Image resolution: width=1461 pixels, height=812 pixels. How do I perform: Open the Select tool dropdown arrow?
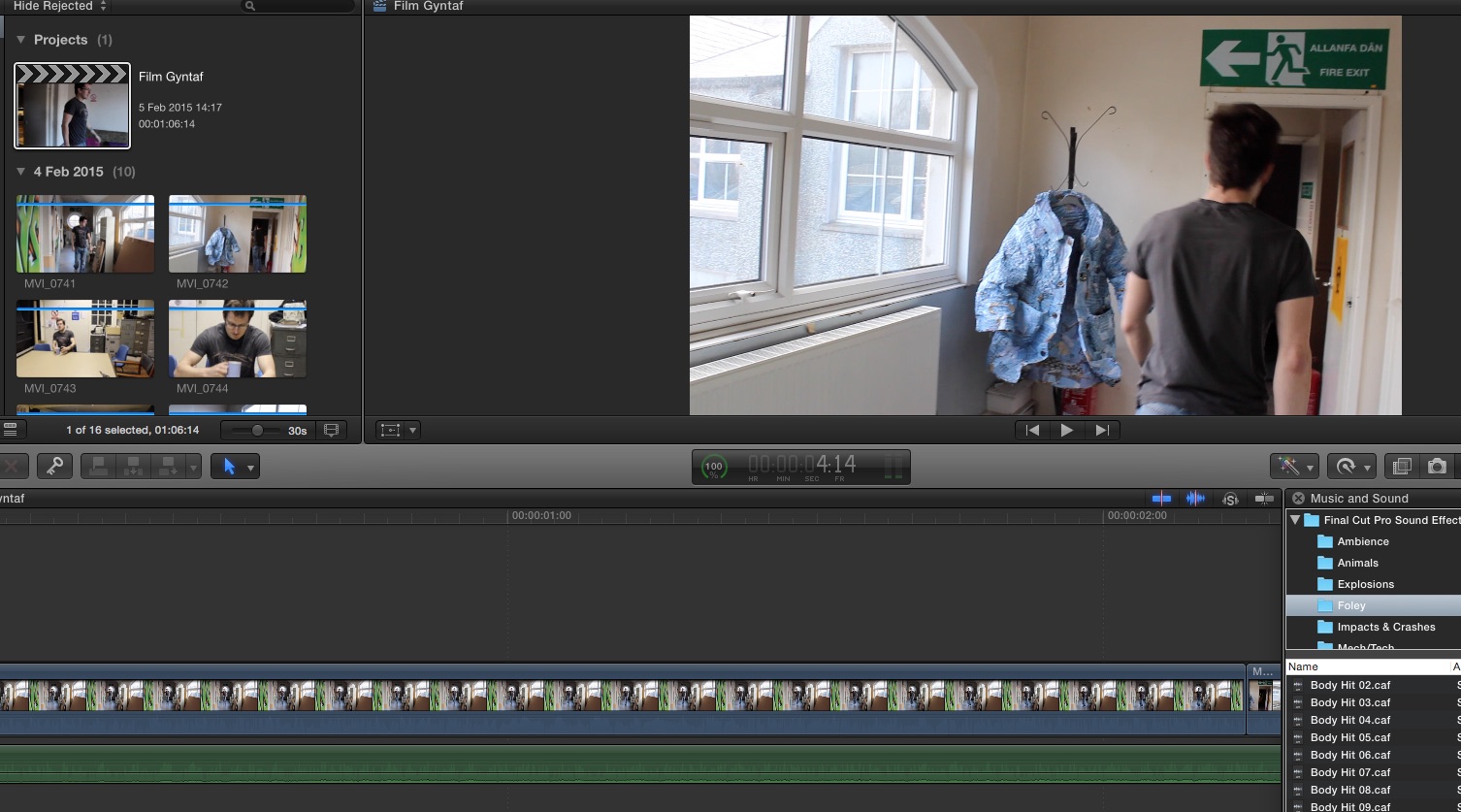(x=250, y=468)
